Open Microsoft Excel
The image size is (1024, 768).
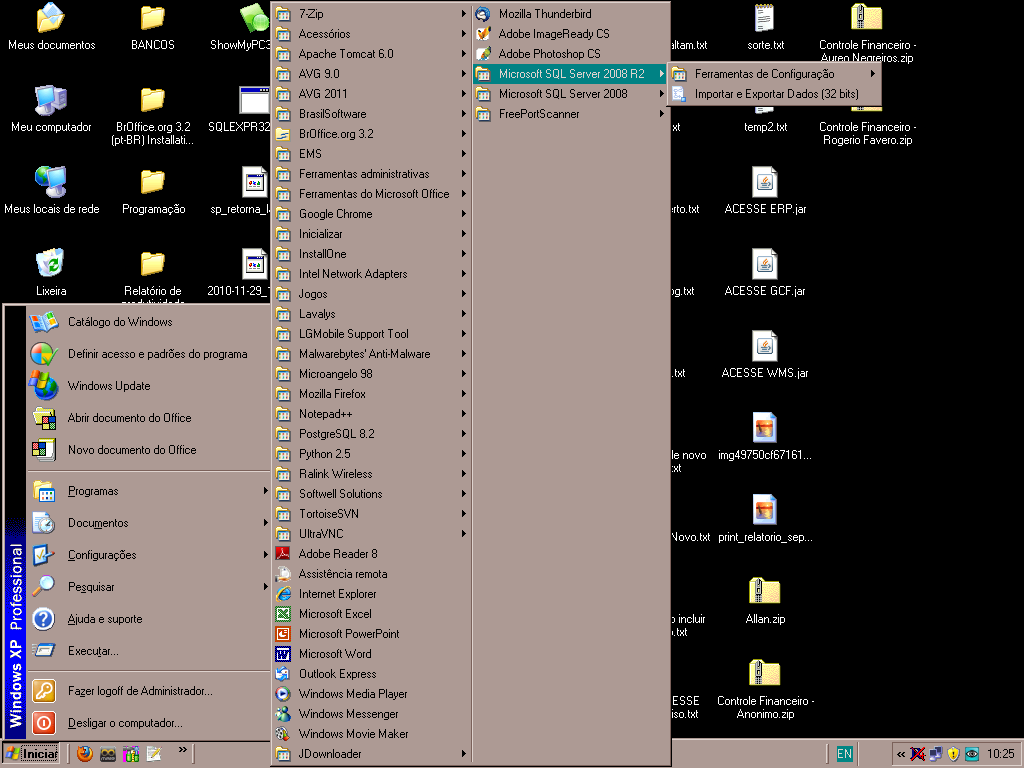coord(371,614)
